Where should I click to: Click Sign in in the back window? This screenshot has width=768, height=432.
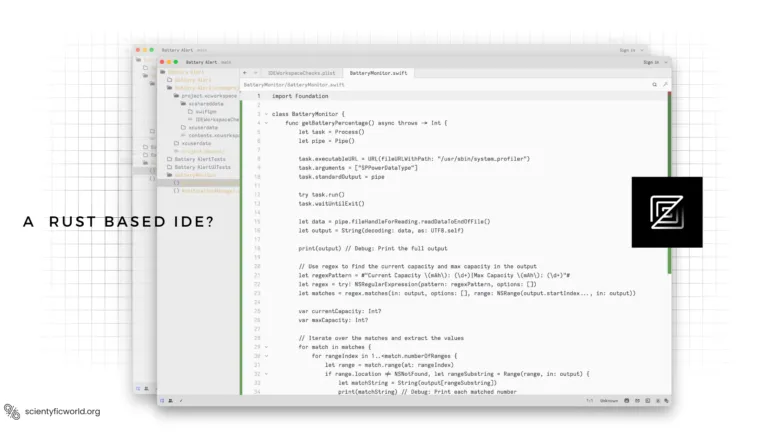click(627, 50)
